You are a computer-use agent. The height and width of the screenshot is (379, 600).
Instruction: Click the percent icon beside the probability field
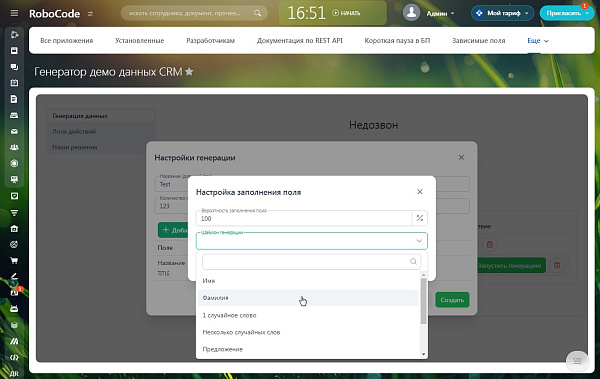tap(420, 218)
